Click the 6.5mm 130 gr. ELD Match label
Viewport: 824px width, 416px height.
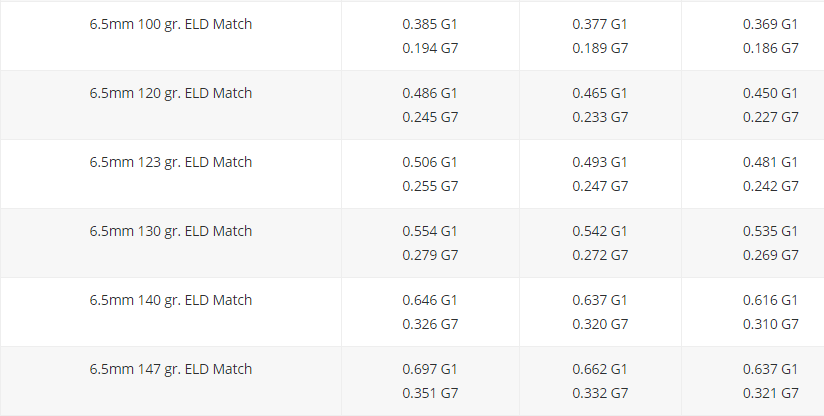point(171,232)
